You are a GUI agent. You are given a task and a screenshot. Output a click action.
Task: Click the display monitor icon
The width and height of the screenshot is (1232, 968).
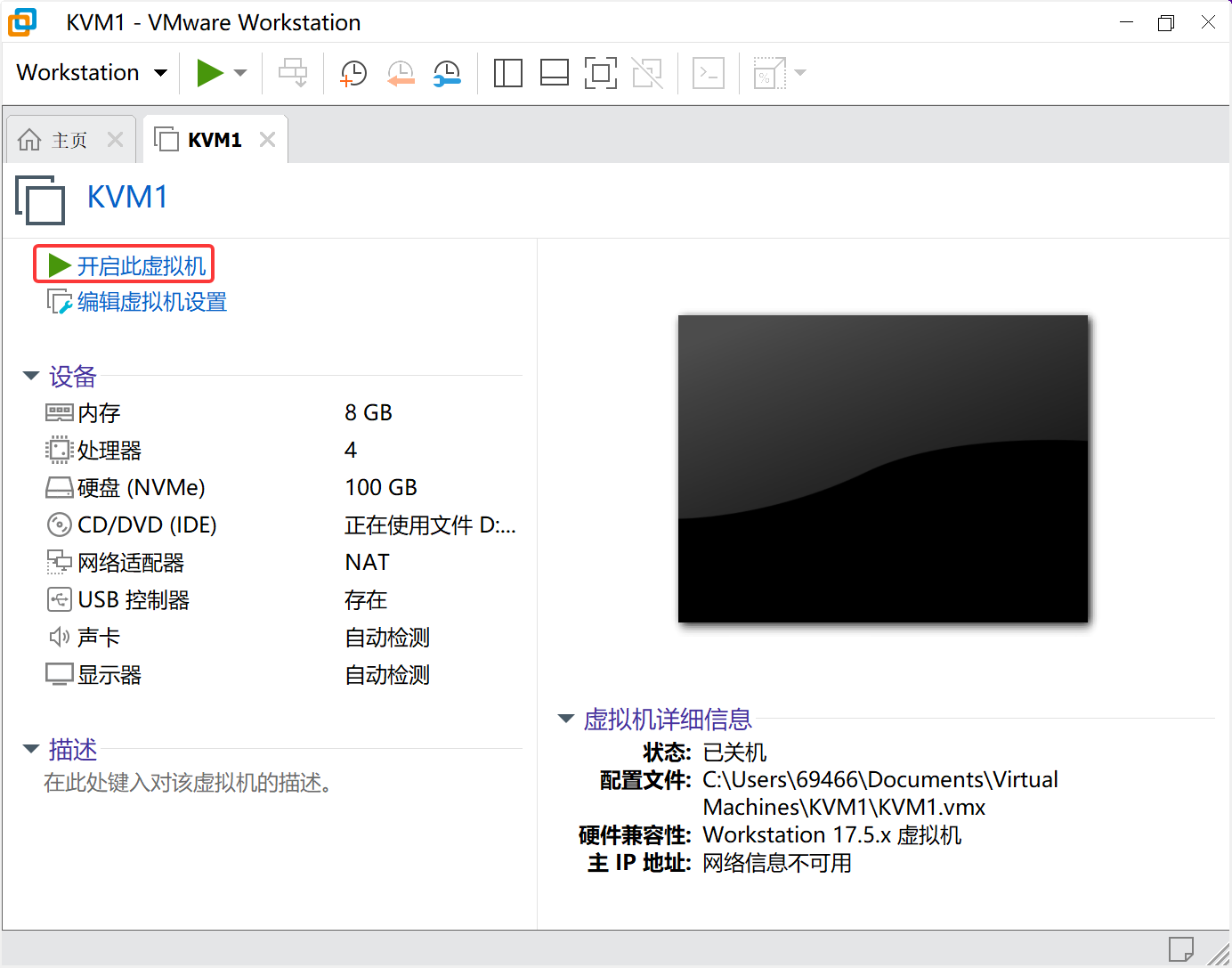[59, 675]
